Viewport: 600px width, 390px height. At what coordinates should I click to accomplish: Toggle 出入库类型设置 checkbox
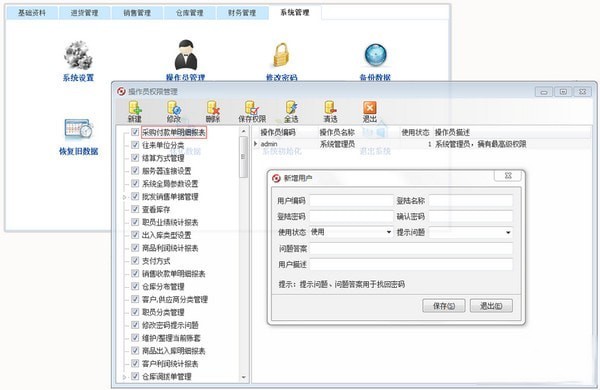135,235
